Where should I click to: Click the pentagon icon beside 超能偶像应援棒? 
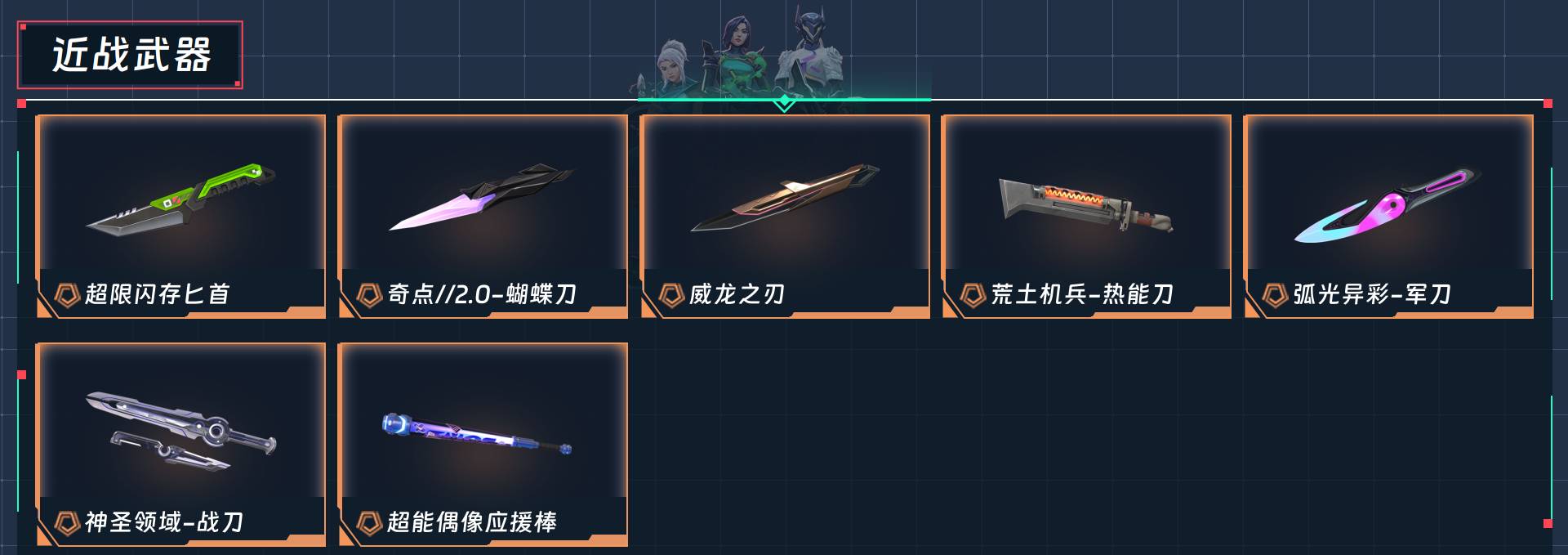pos(369,522)
